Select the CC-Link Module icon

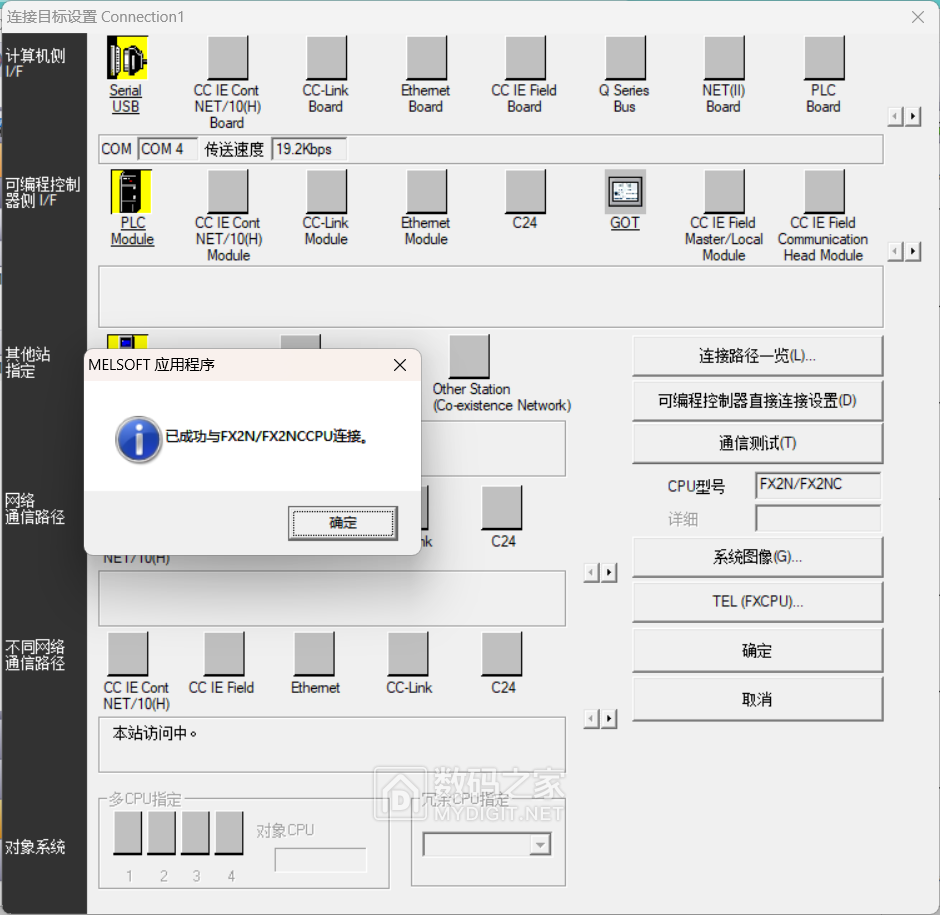point(326,191)
